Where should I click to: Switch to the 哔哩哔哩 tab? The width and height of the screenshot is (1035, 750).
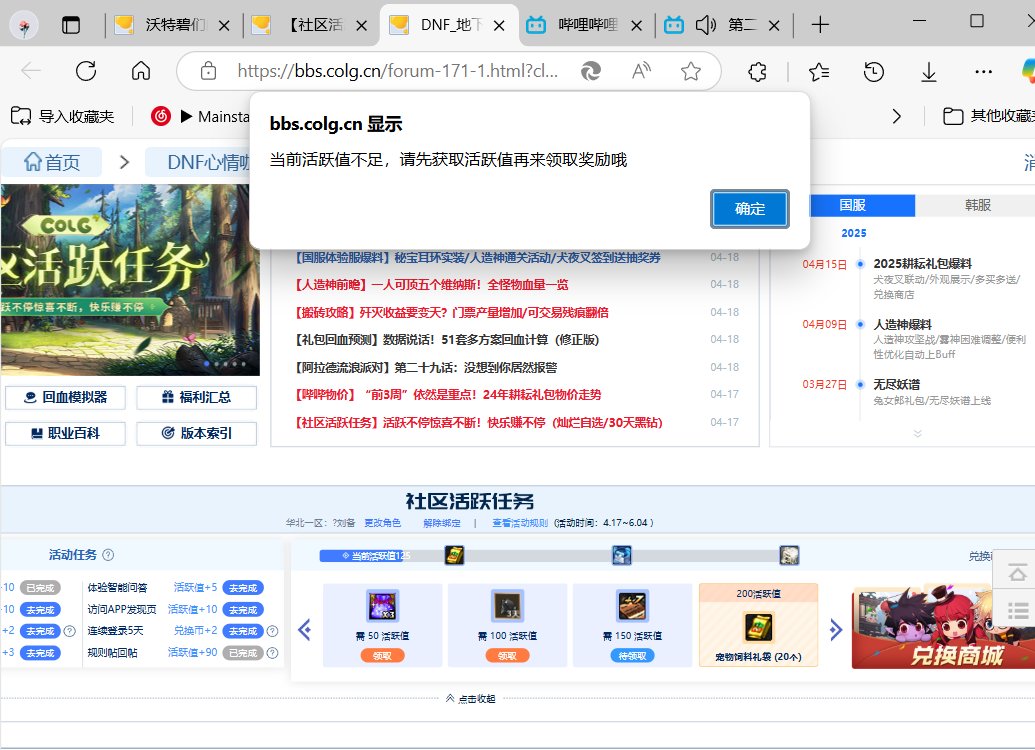(587, 25)
